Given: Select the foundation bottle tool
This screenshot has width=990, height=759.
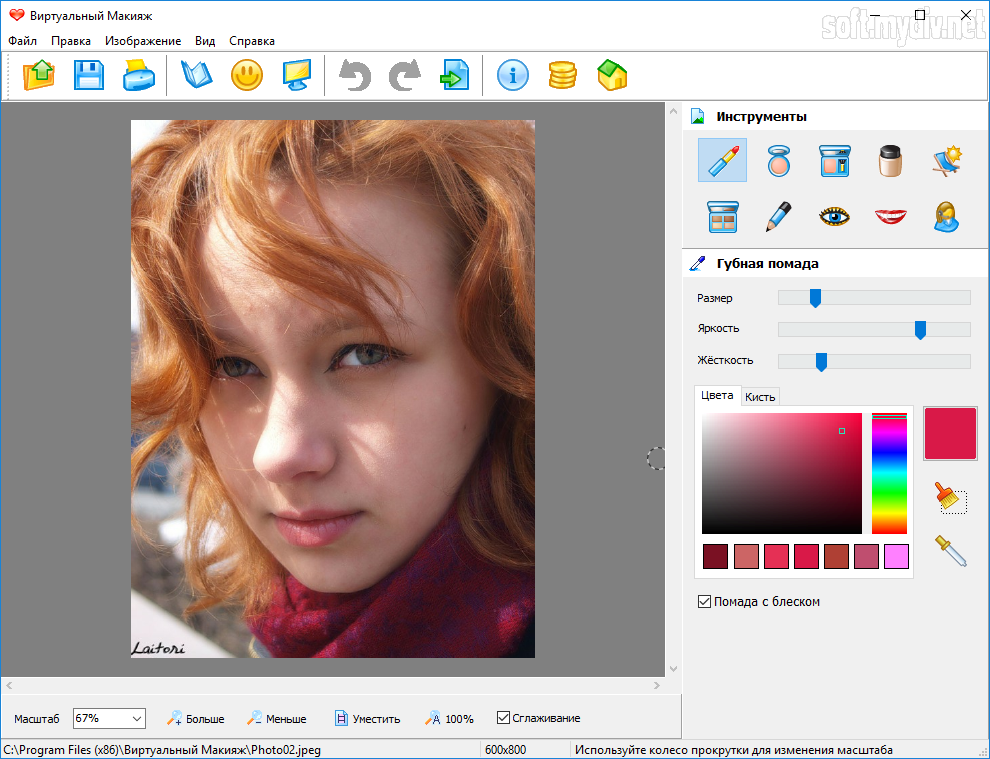Looking at the screenshot, I should click(890, 160).
